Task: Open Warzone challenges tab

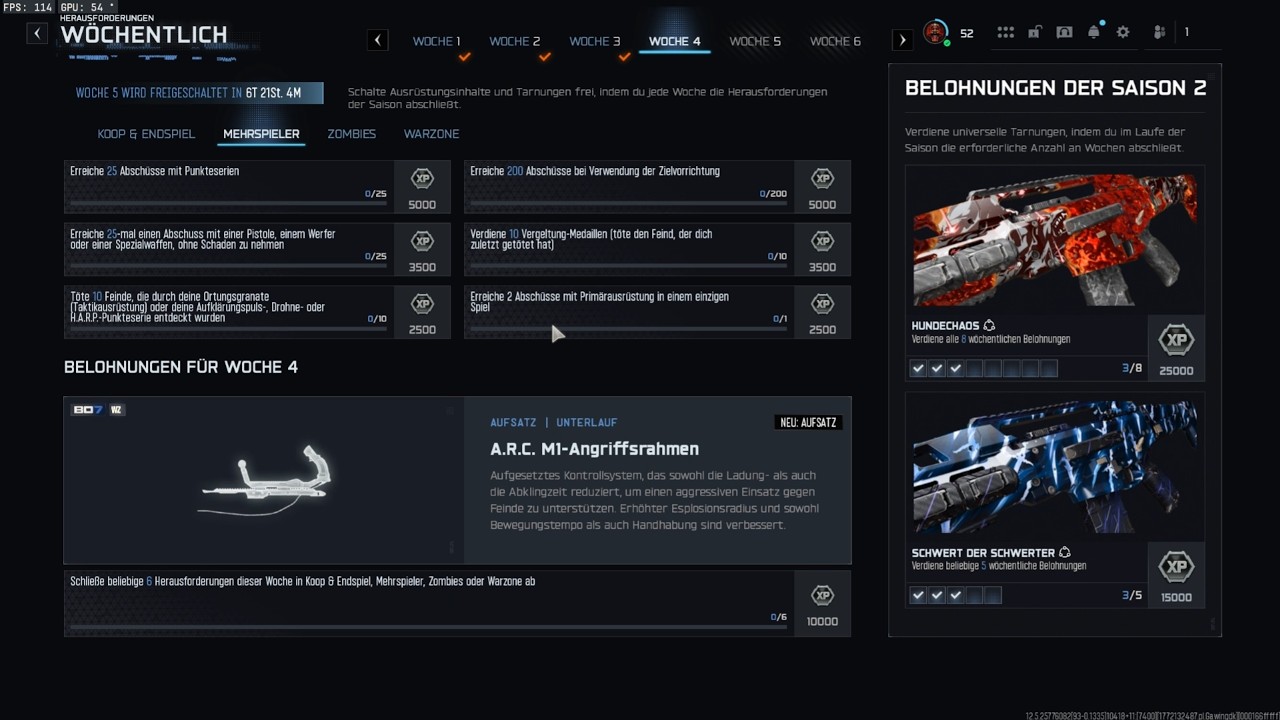Action: pos(432,134)
